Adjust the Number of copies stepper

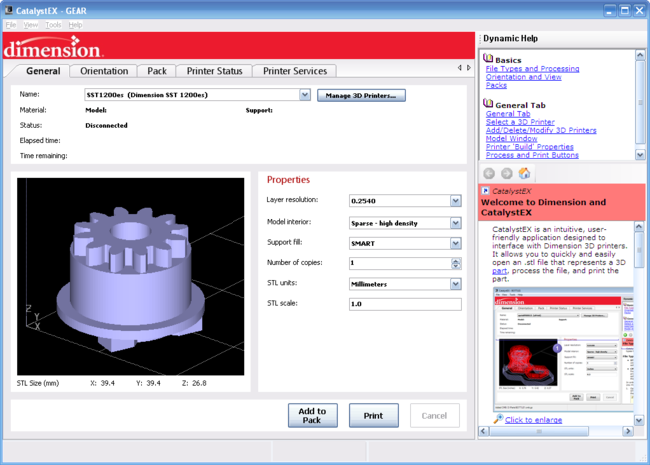point(456,263)
